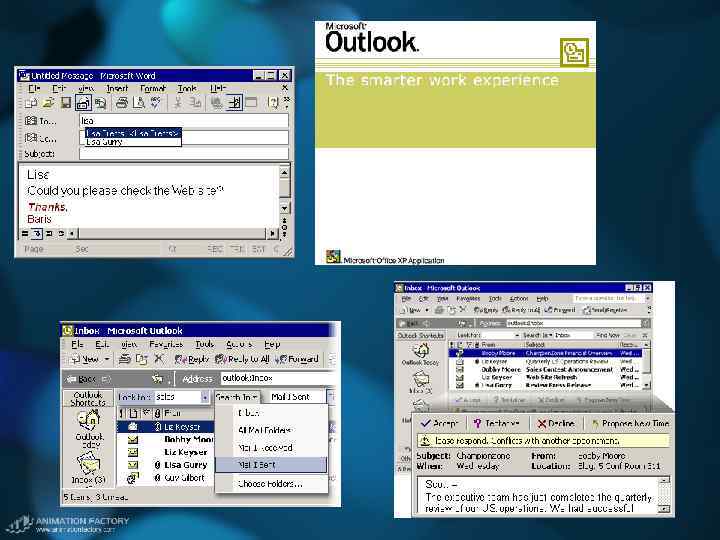Click the Search In dropdown button in left Outlook

(236, 397)
